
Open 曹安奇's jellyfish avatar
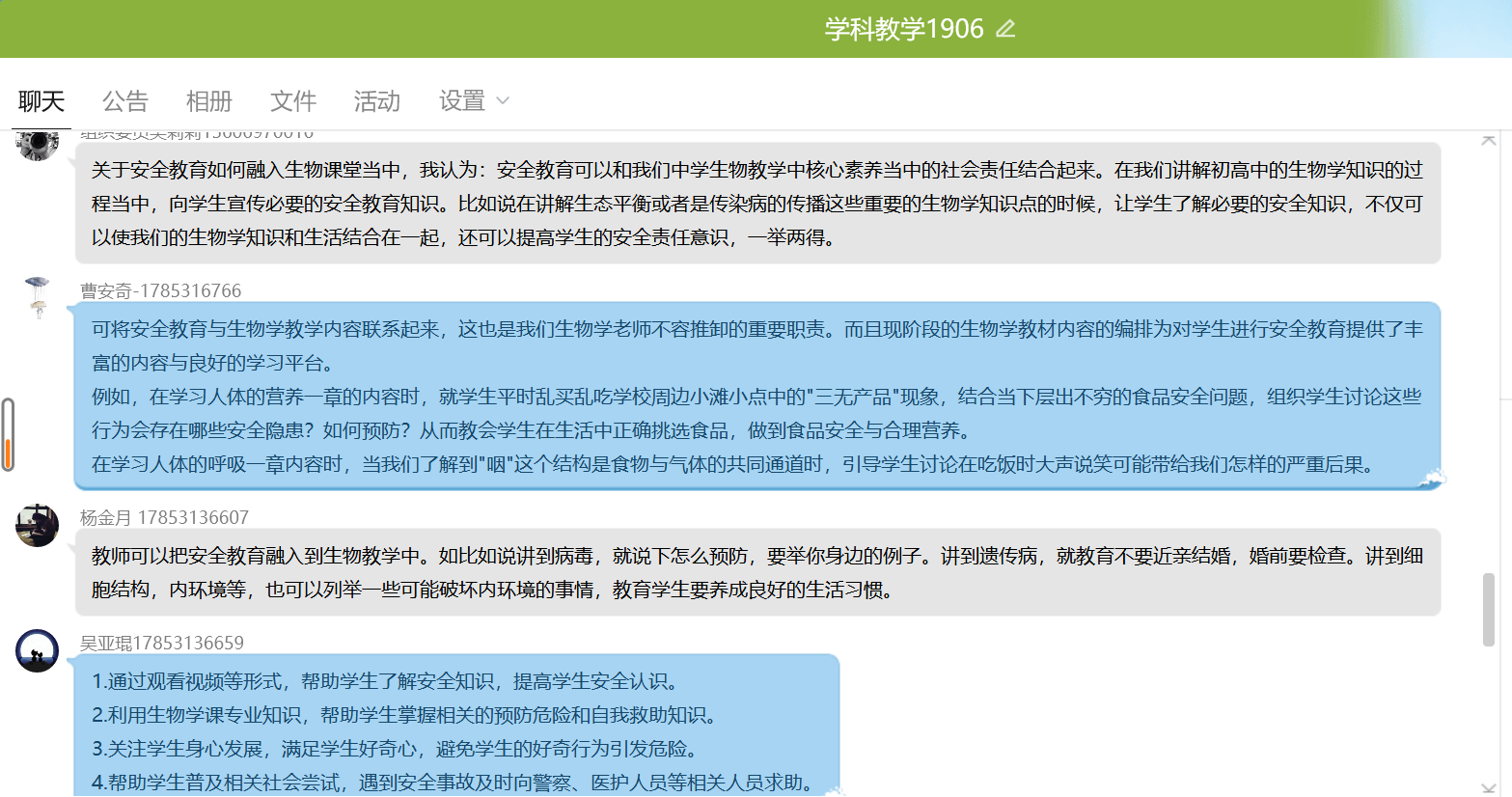tap(38, 296)
